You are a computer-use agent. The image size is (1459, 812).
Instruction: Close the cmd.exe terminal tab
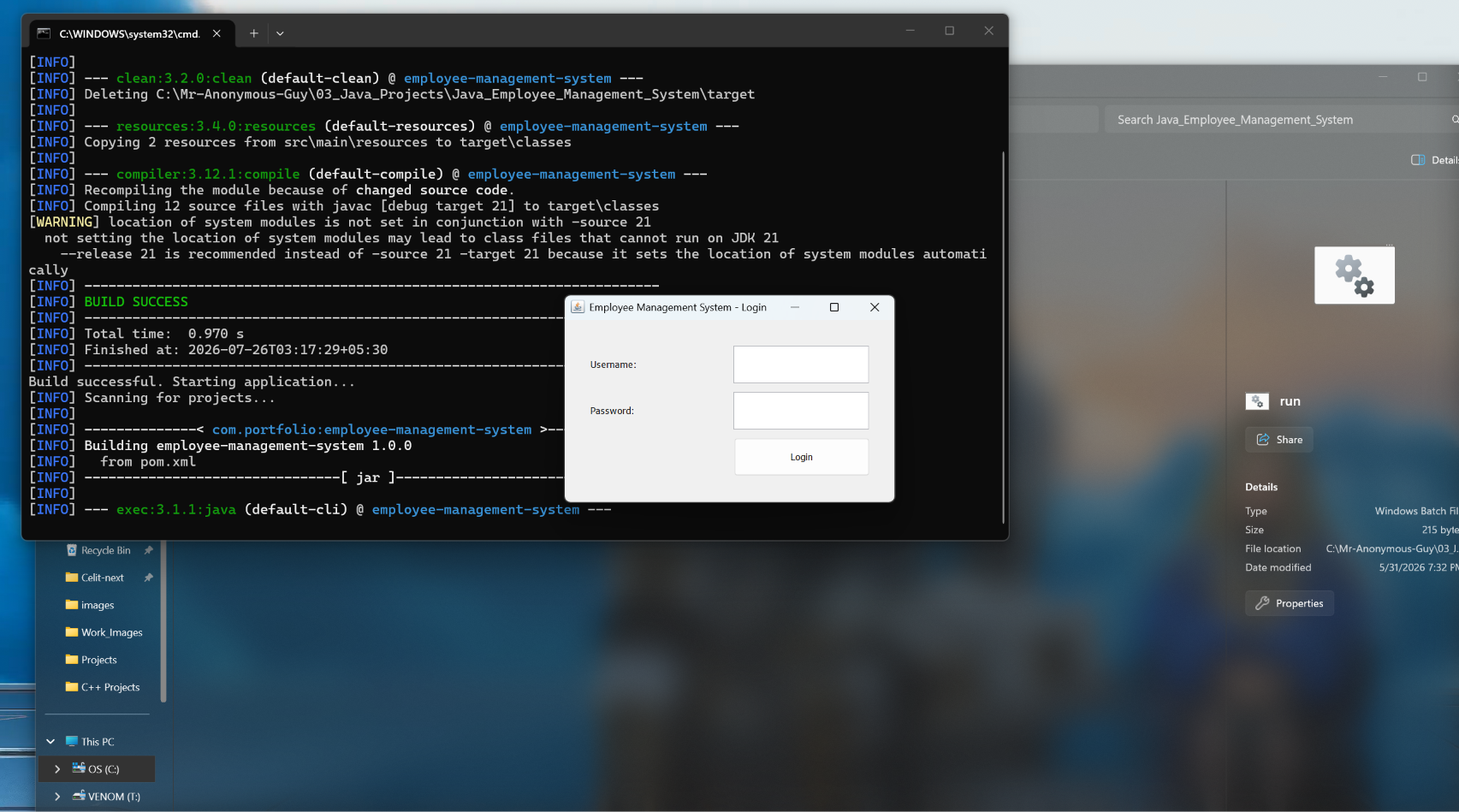[216, 33]
